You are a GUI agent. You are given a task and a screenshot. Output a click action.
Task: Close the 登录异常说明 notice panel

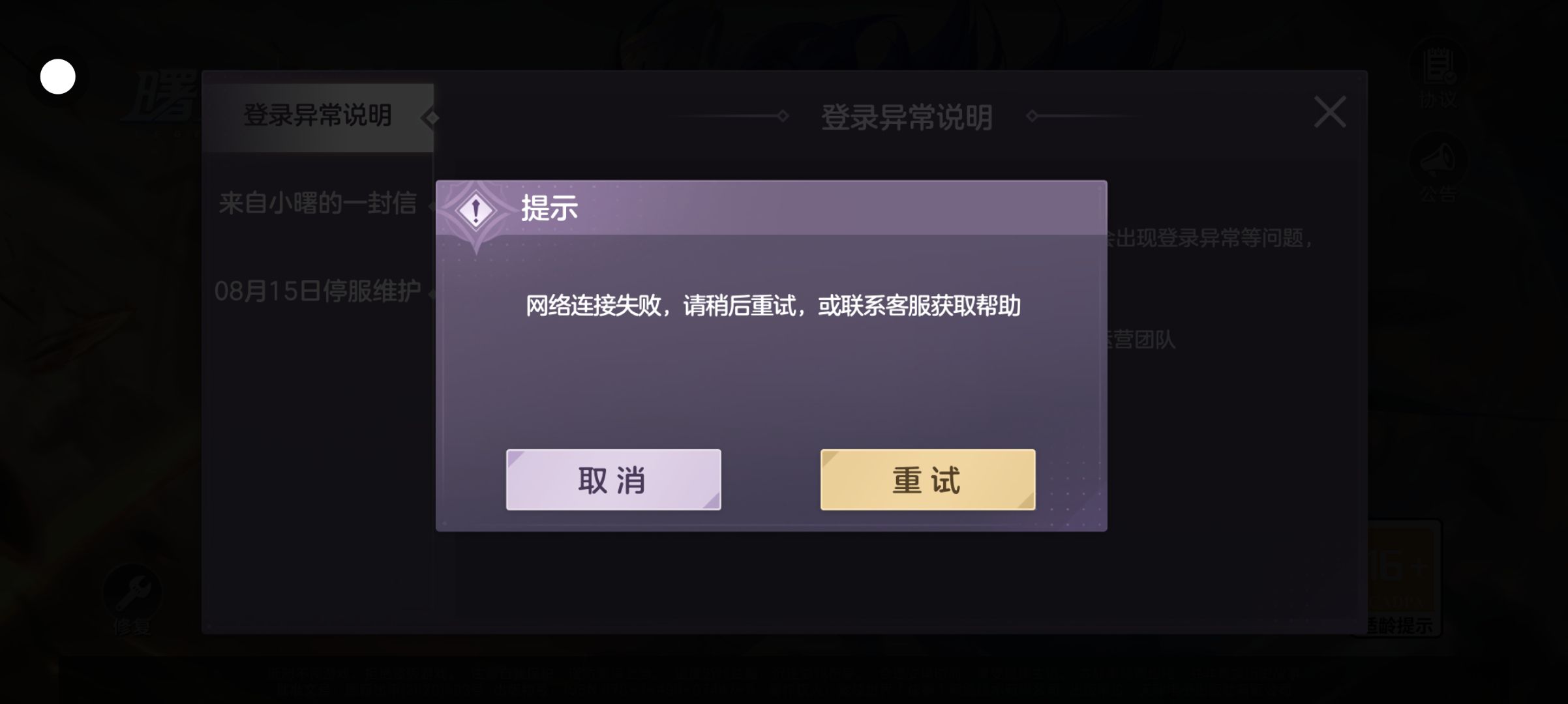[1330, 111]
